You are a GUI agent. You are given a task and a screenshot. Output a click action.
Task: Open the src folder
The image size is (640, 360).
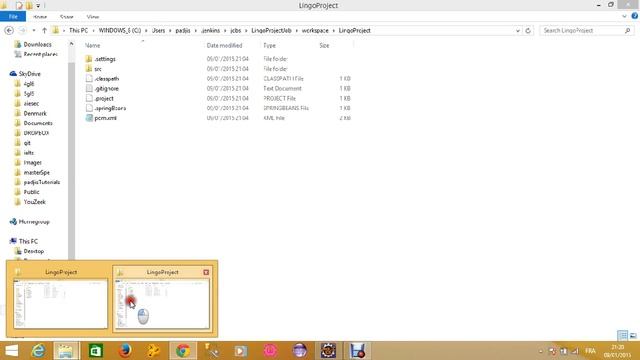click(x=98, y=69)
